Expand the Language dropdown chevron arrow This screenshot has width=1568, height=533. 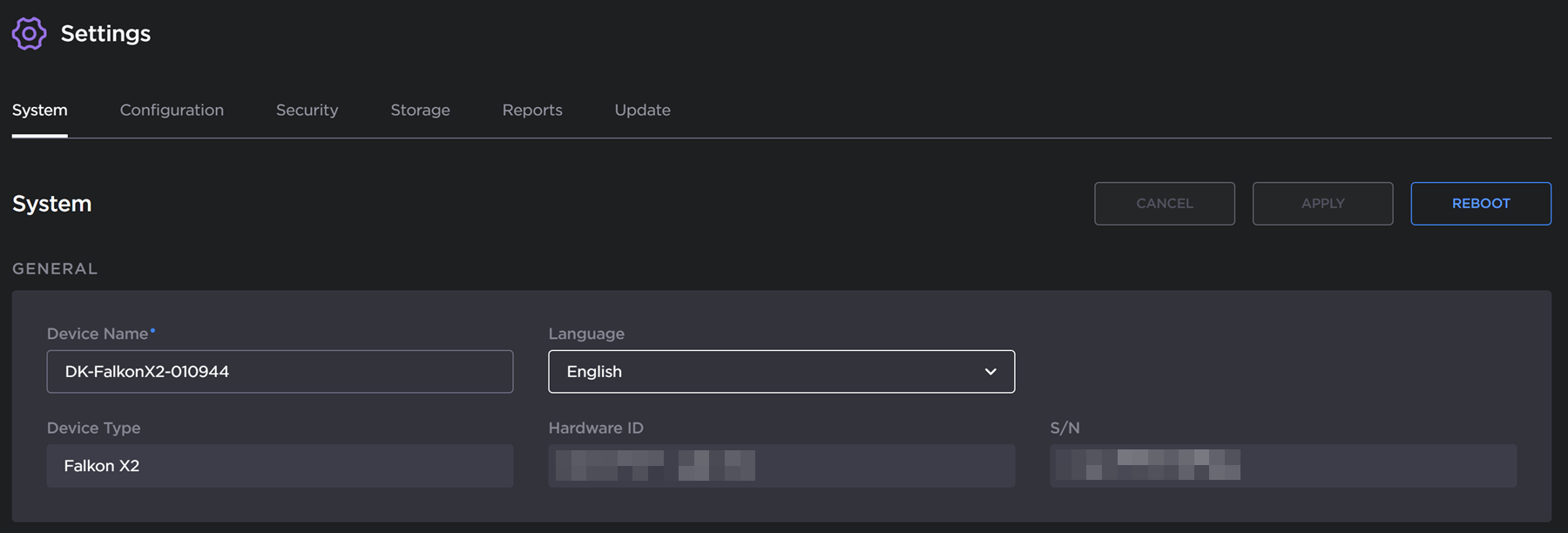pyautogui.click(x=990, y=372)
